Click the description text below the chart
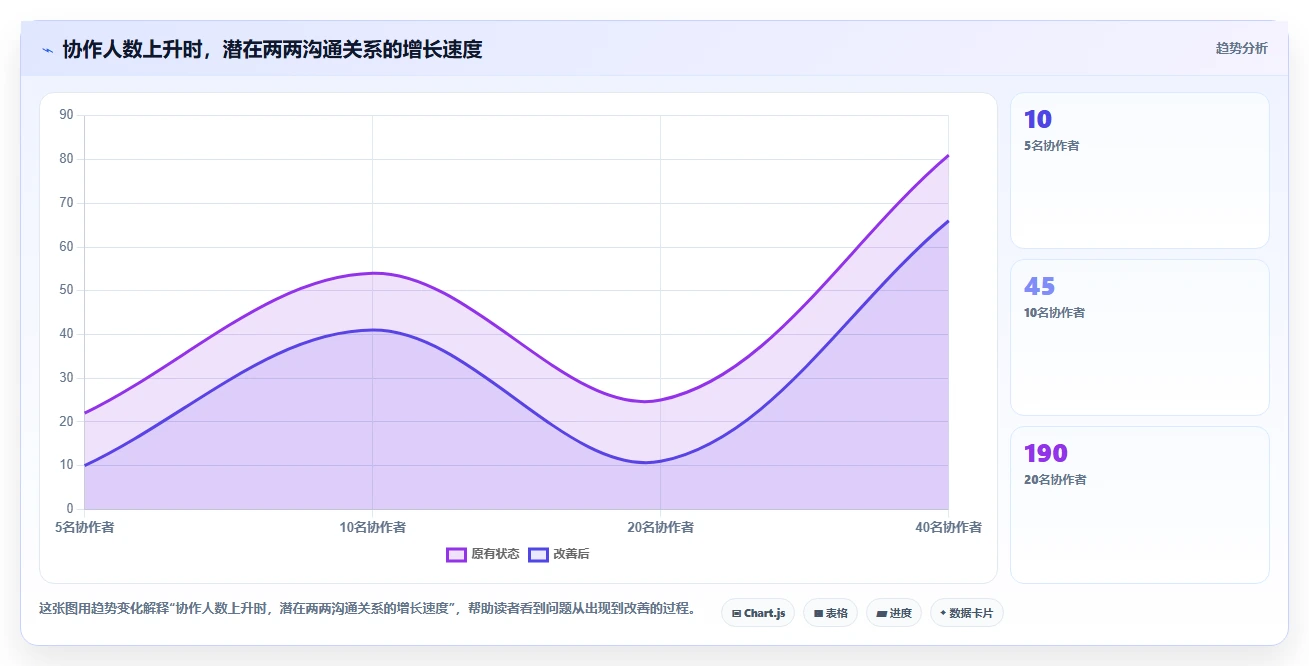The height and width of the screenshot is (666, 1309). (x=368, y=608)
